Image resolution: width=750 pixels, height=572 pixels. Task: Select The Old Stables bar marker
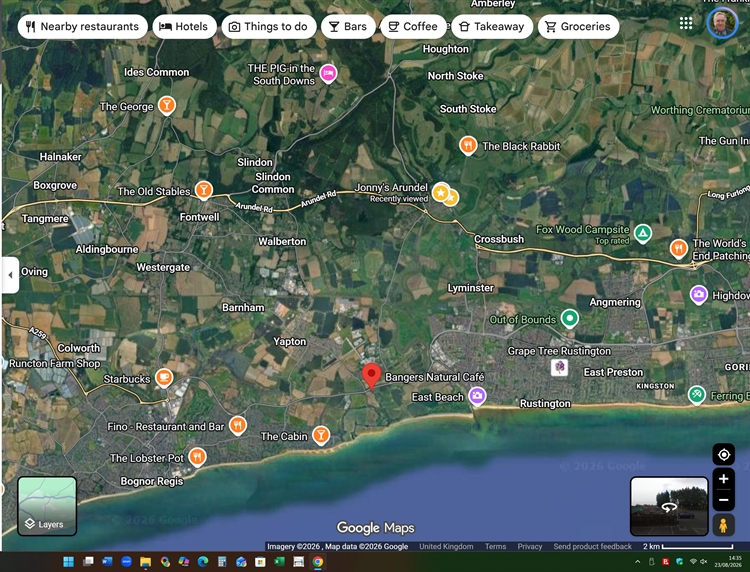pos(203,190)
